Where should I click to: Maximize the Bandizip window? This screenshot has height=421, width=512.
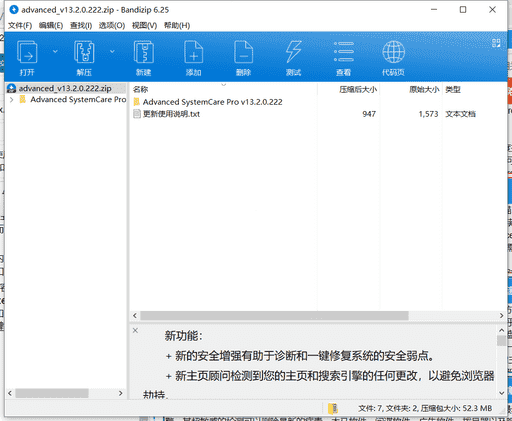463,10
